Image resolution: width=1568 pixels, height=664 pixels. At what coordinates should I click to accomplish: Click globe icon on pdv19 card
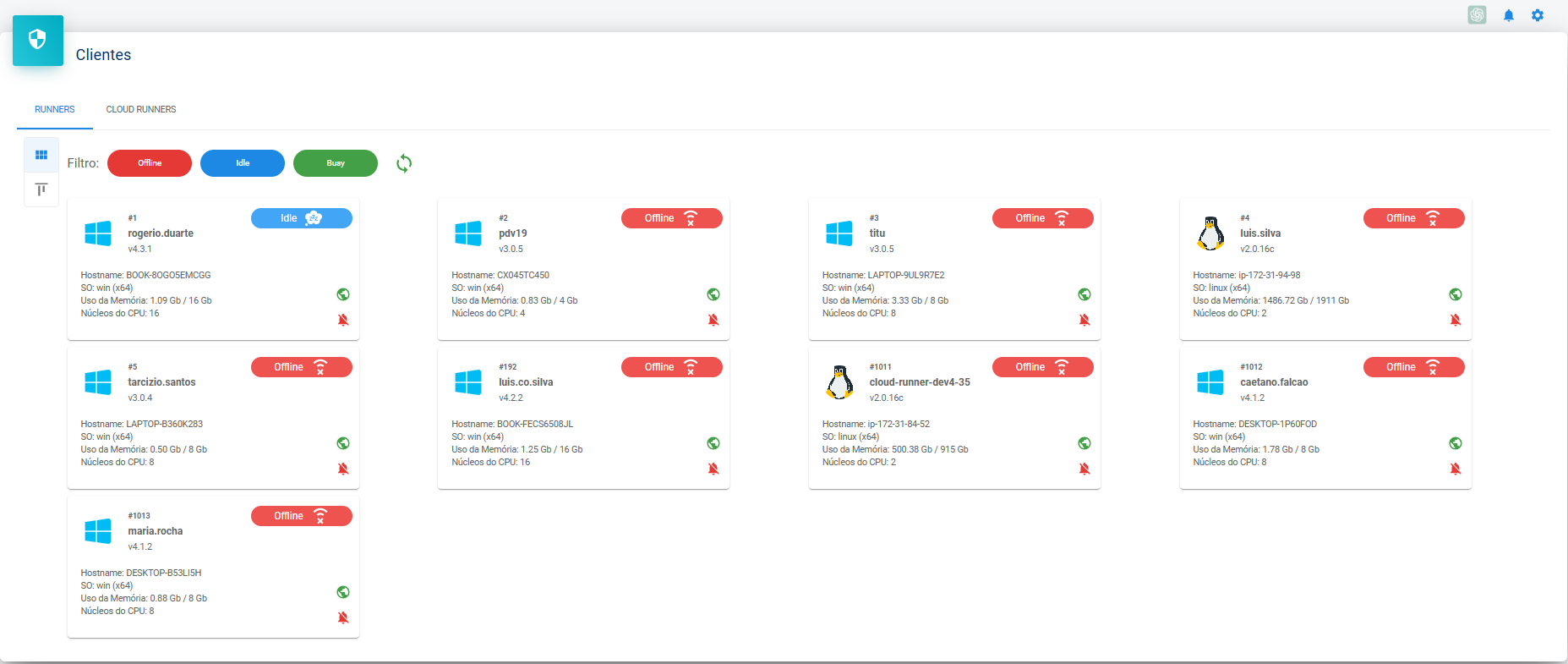[x=713, y=294]
